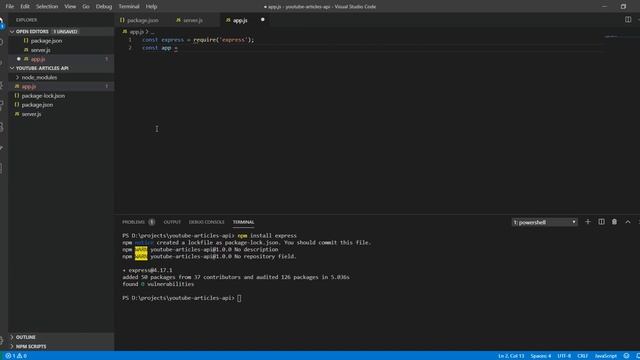Click the terminal prompt input line

tap(239, 298)
